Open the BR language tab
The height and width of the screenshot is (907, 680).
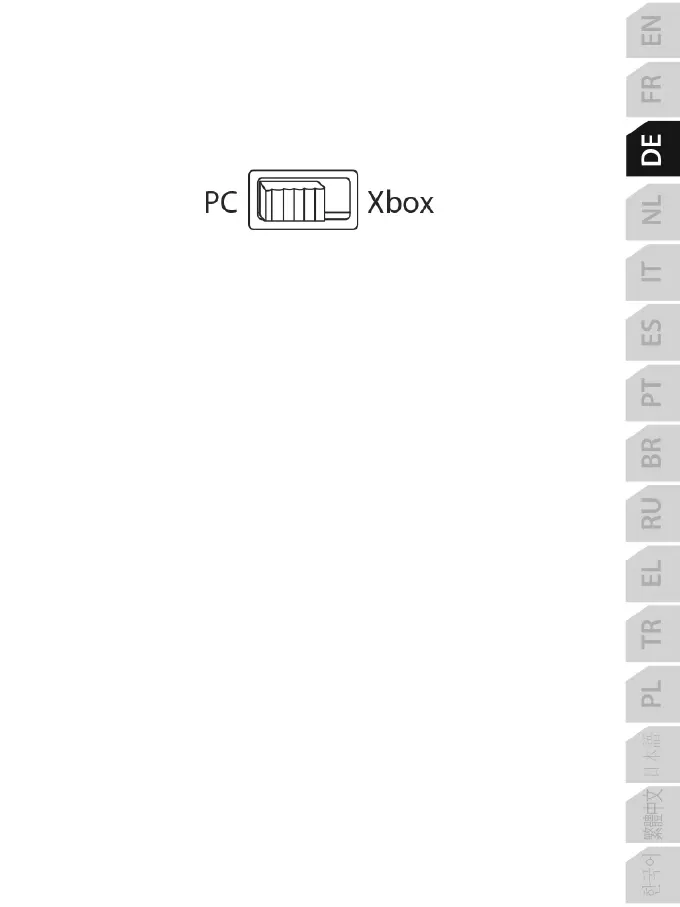pos(653,452)
